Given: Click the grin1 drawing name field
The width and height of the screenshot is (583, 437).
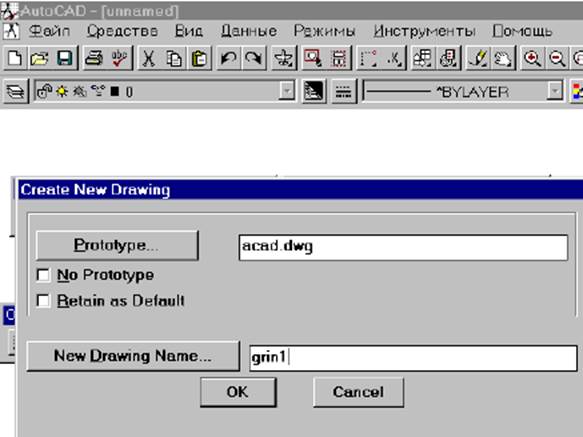Looking at the screenshot, I should point(413,358).
